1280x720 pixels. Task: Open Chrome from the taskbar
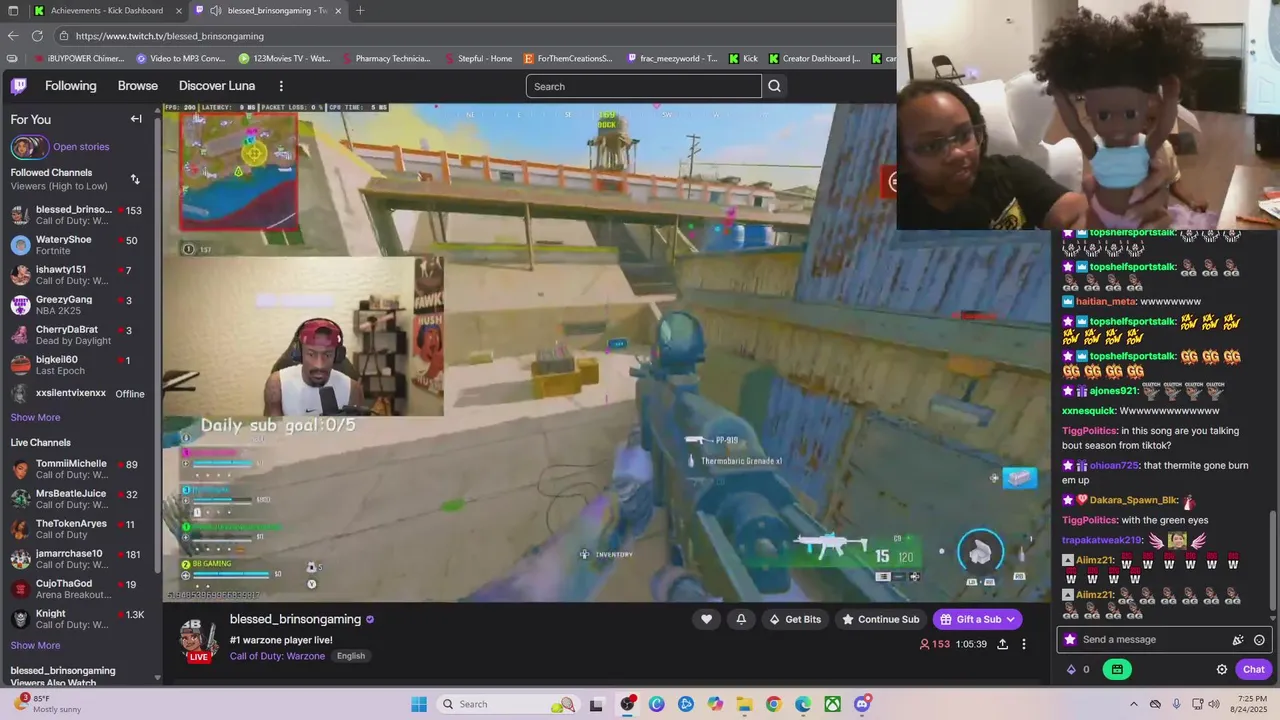(x=774, y=704)
